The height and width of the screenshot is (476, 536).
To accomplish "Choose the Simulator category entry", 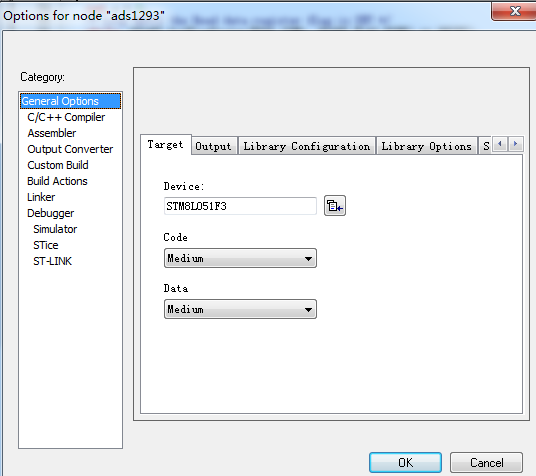I will pos(55,229).
